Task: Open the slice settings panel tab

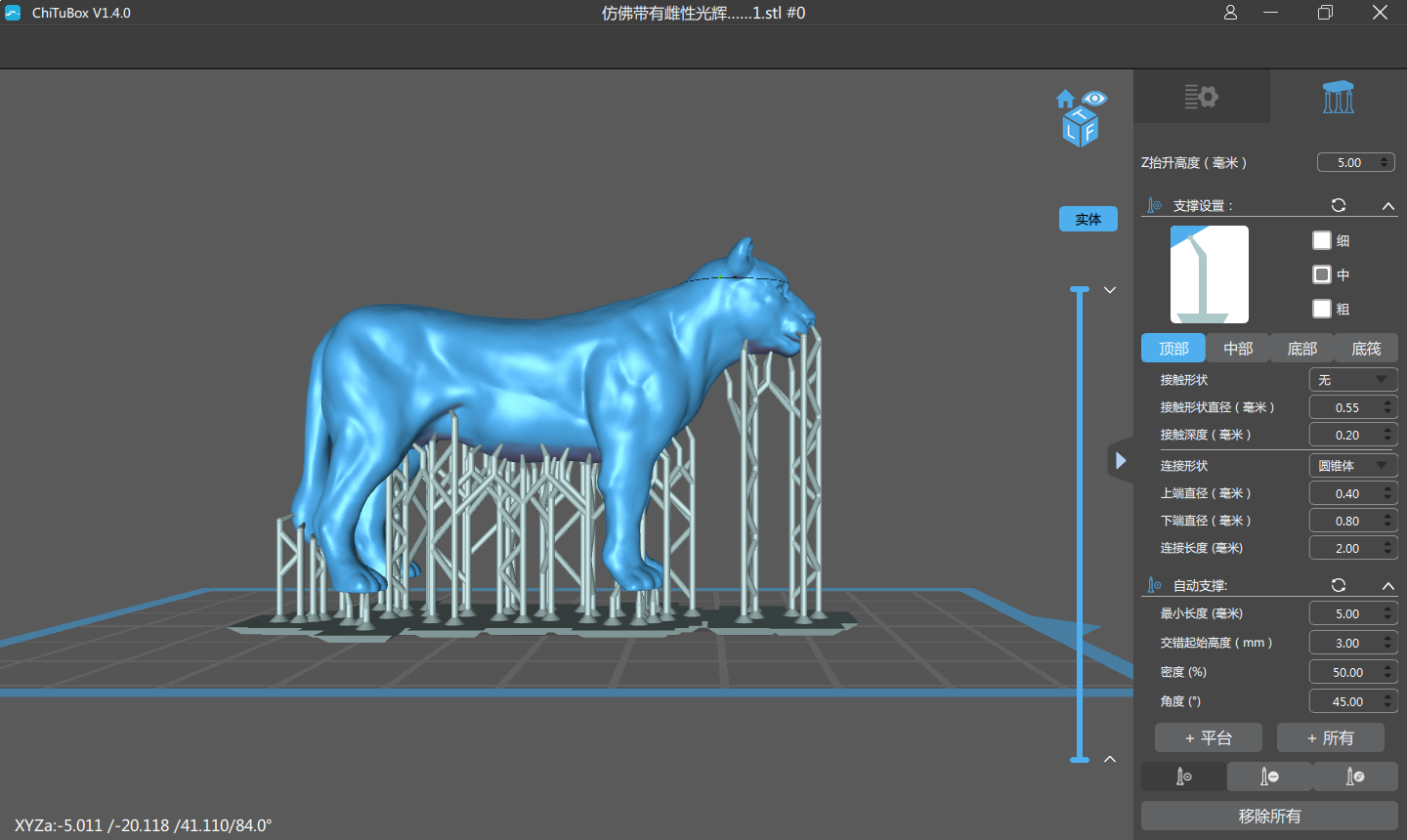Action: click(1201, 97)
